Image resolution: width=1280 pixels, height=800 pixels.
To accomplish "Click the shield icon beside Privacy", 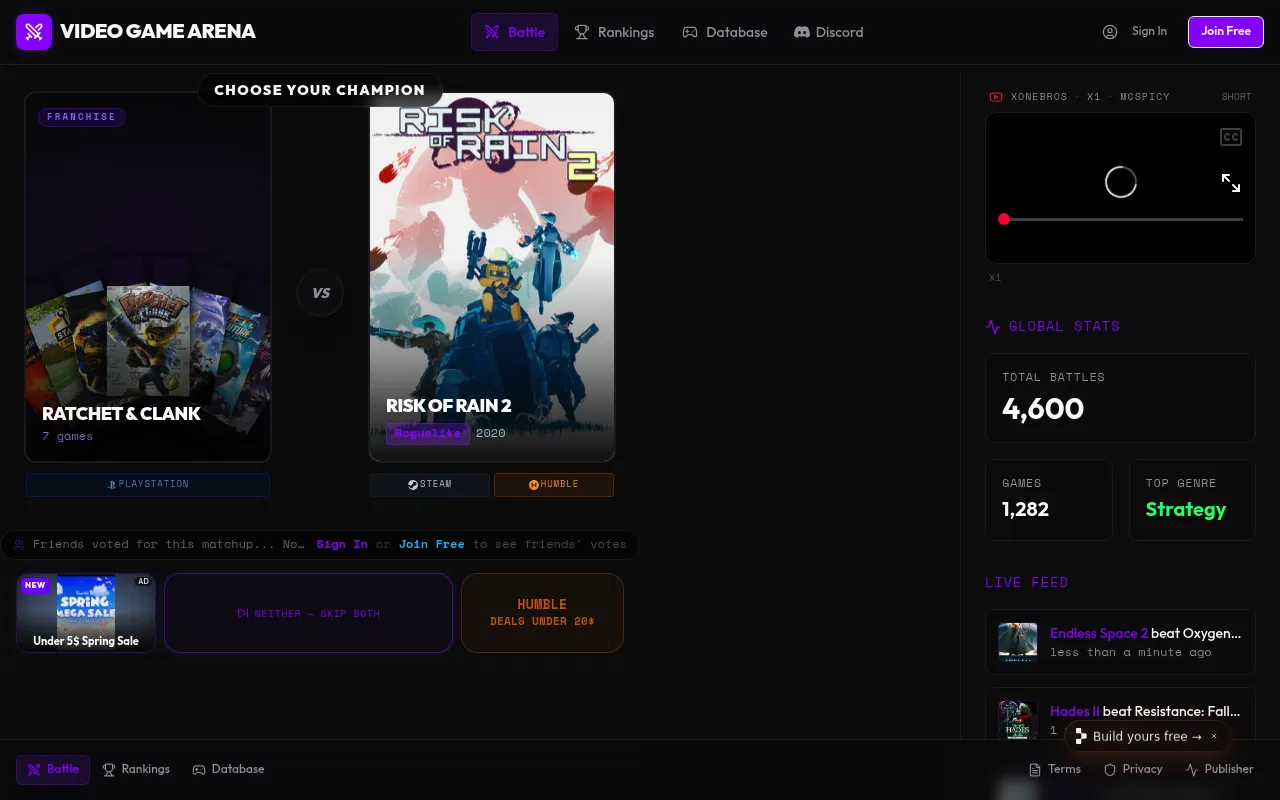I will pos(1110,770).
